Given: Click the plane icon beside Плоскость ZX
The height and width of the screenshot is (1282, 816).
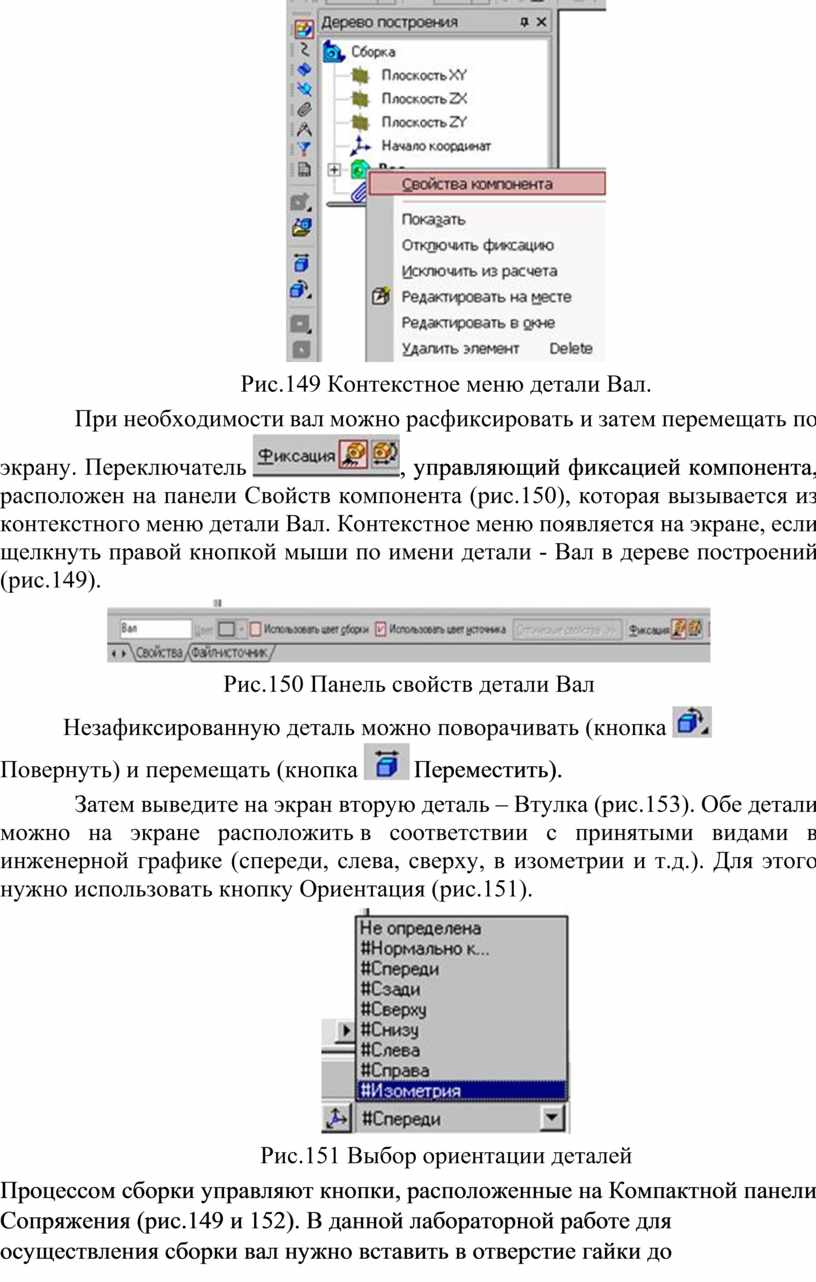Looking at the screenshot, I should pos(361,99).
